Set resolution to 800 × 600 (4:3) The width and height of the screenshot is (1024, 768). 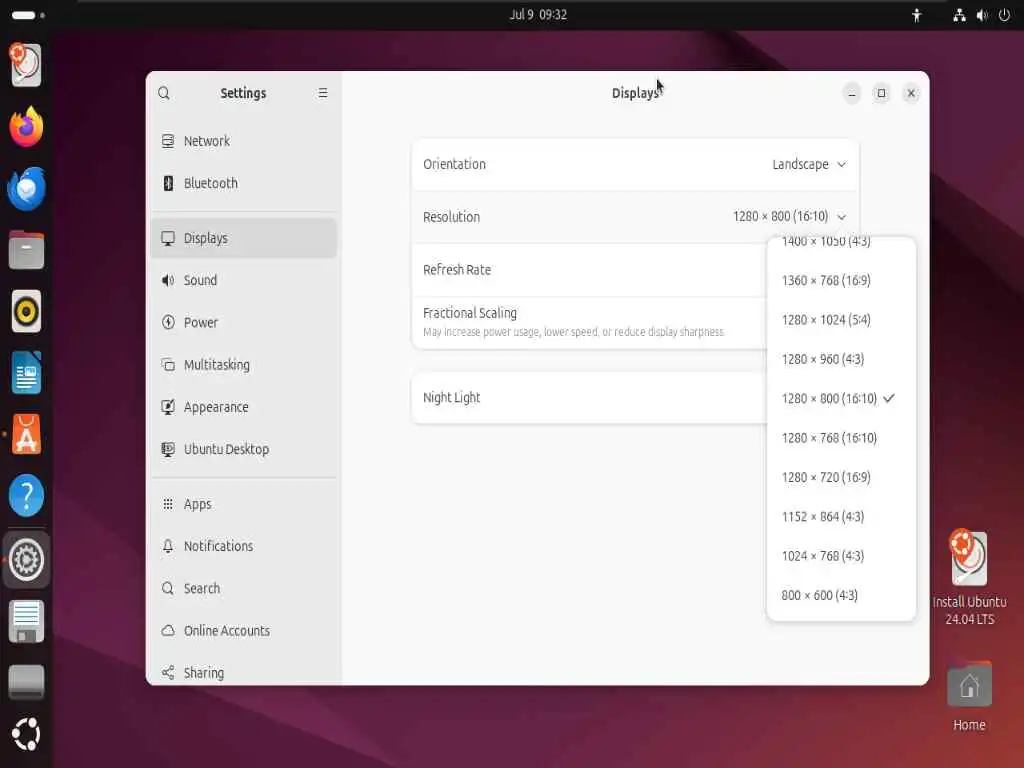tap(841, 595)
